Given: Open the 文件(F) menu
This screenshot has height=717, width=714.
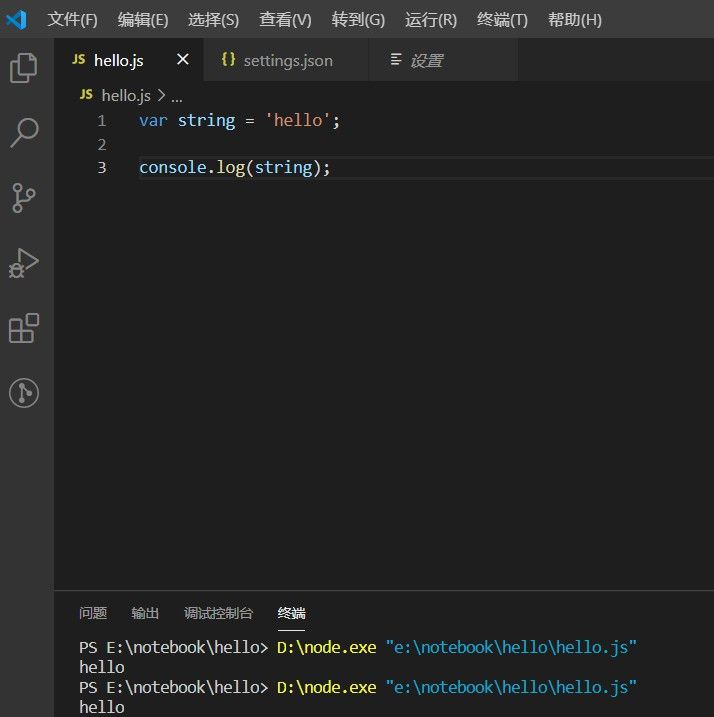Looking at the screenshot, I should [x=73, y=20].
